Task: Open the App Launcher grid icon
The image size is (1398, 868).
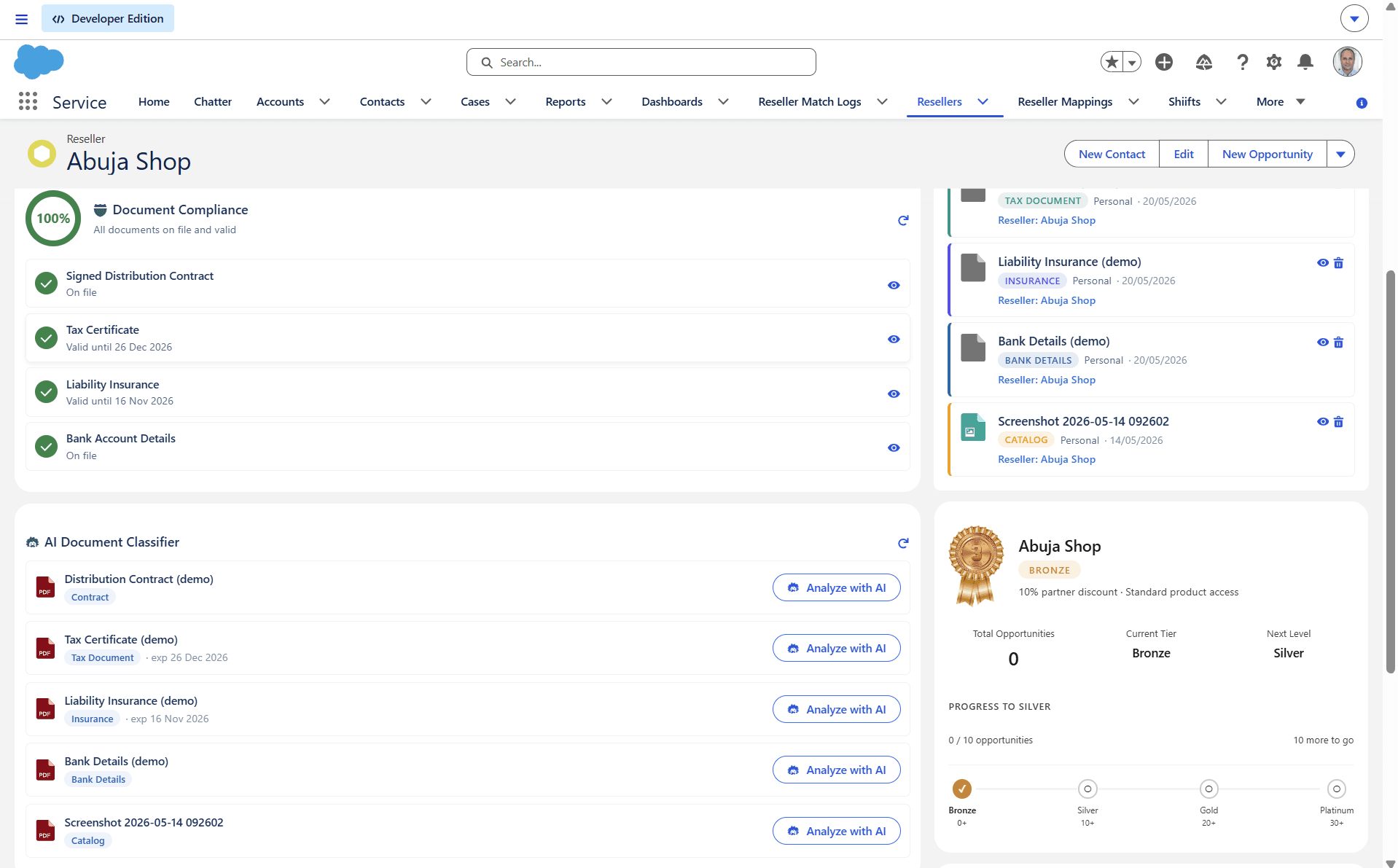Action: point(28,101)
